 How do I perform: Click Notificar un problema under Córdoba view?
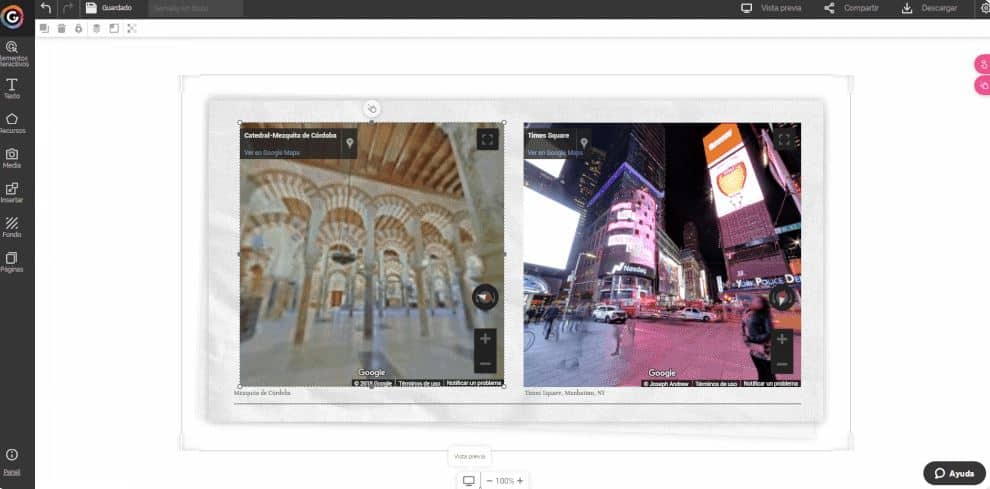[474, 383]
